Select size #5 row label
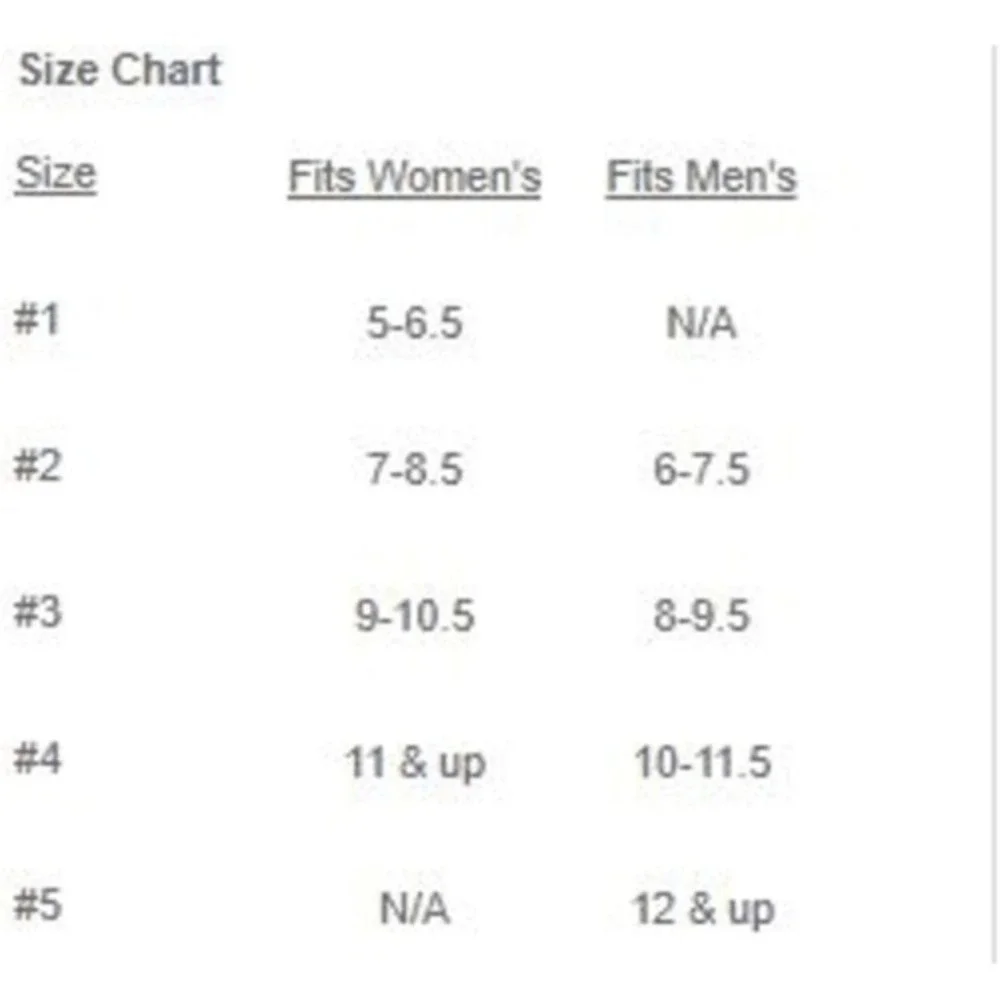The width and height of the screenshot is (1000, 1000). coord(38,905)
